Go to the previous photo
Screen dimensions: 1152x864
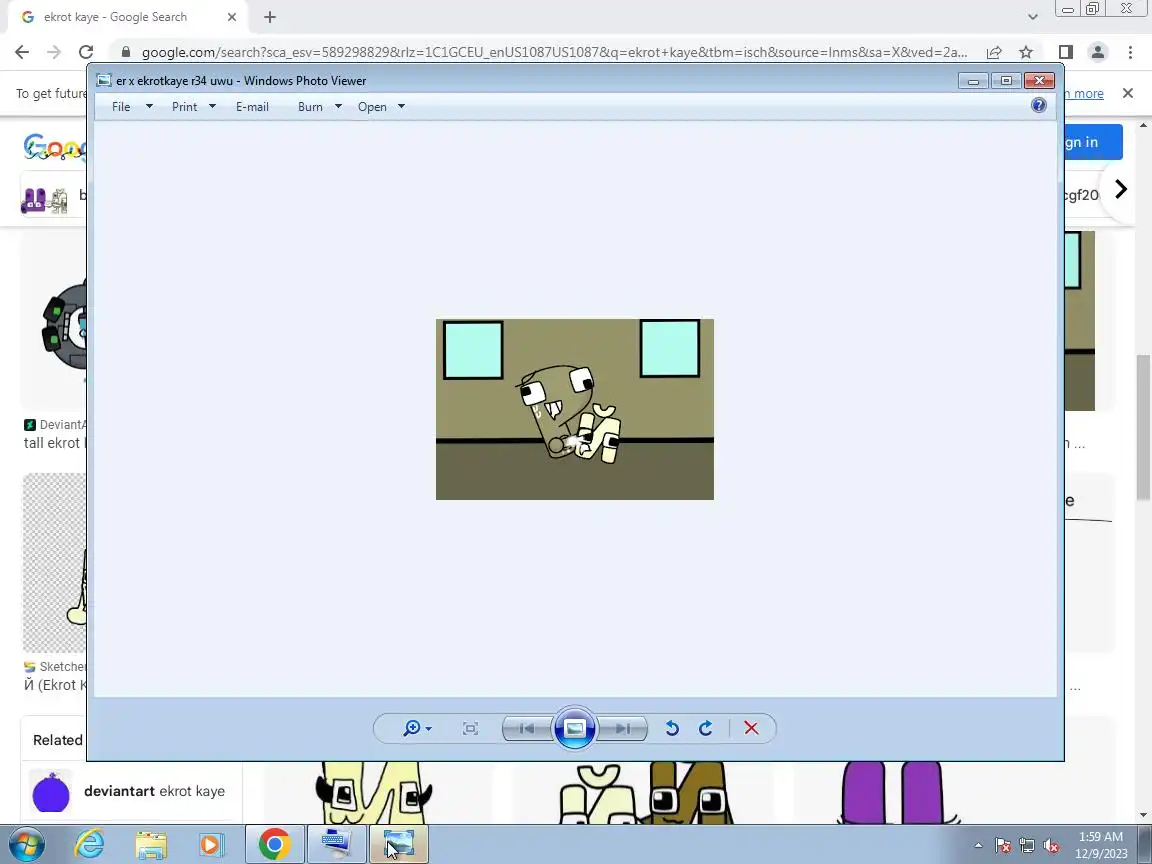(x=527, y=728)
